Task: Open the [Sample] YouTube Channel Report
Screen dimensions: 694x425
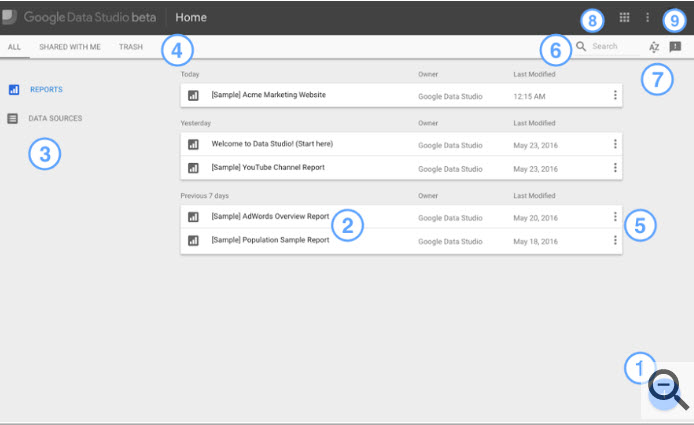Action: click(x=268, y=167)
